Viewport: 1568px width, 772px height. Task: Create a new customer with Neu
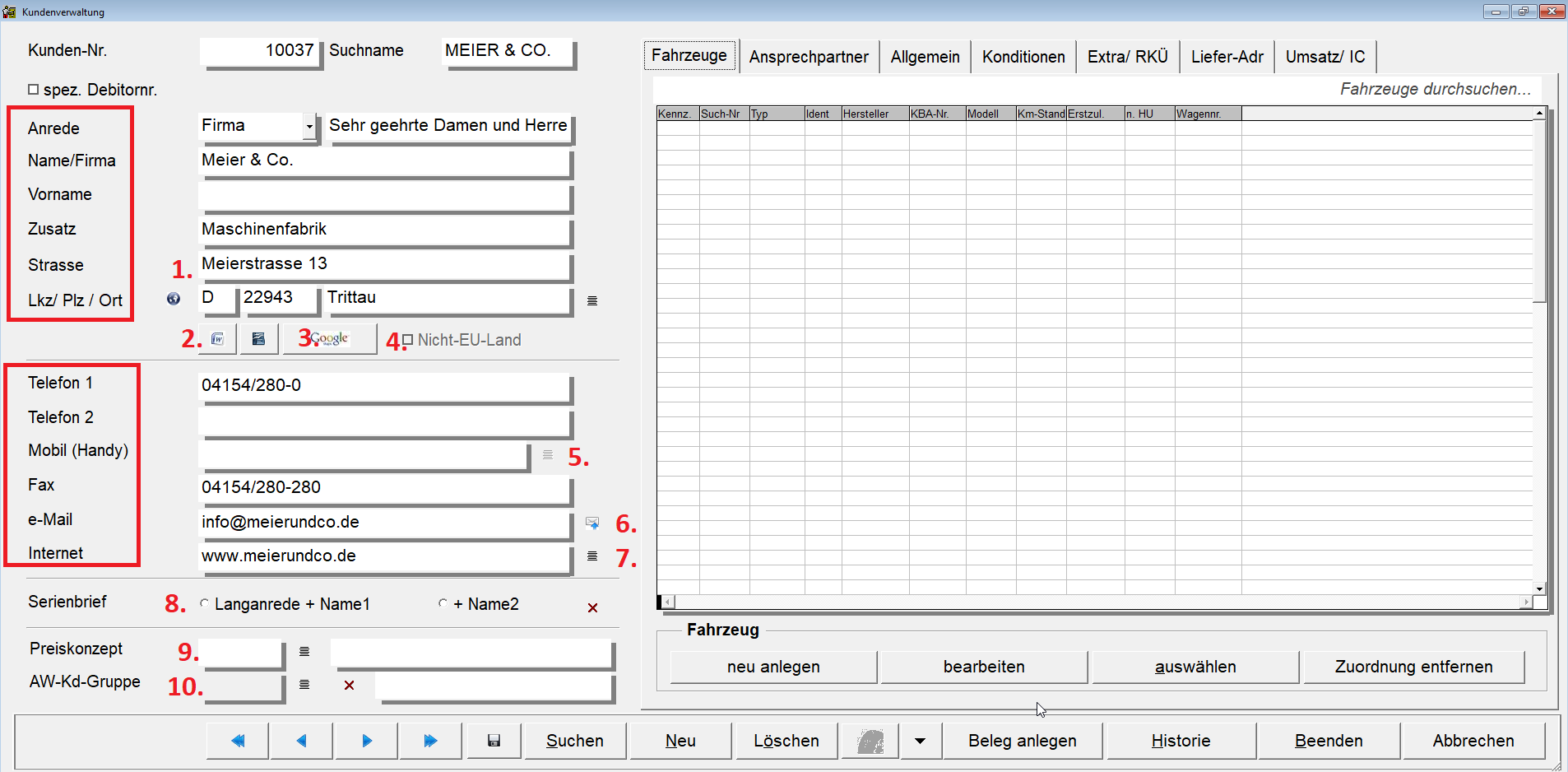680,741
